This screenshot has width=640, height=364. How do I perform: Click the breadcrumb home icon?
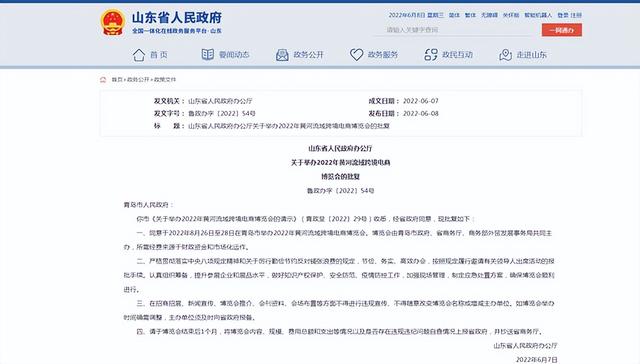tap(103, 80)
